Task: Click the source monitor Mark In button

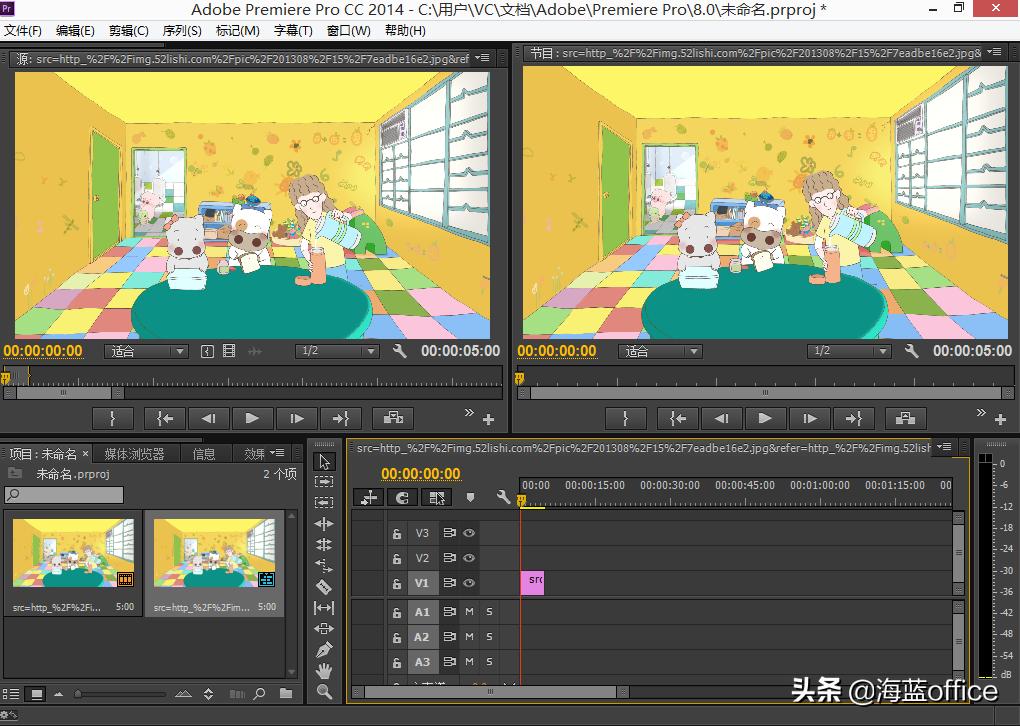Action: click(x=113, y=419)
